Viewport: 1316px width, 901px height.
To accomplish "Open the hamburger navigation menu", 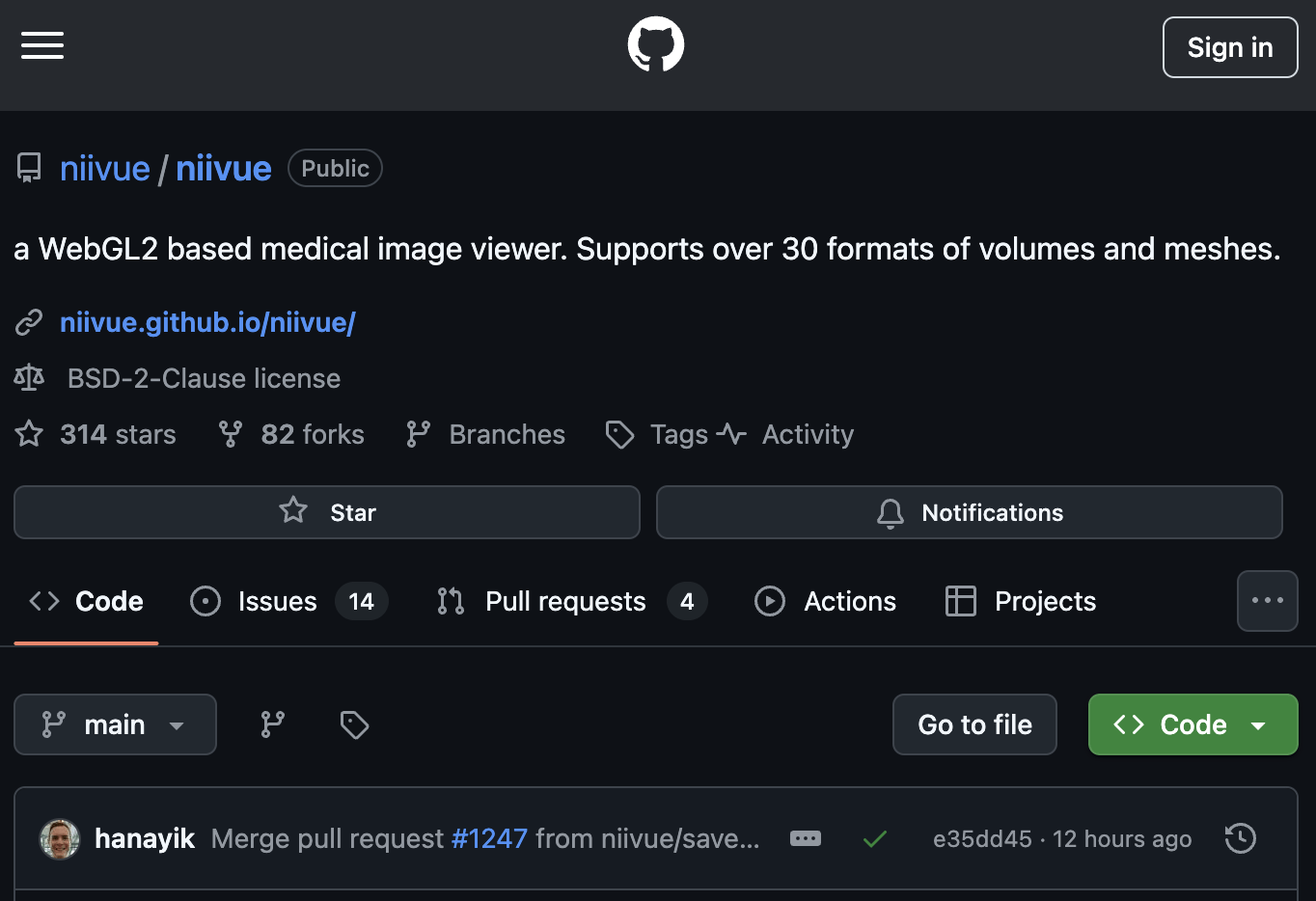I will (42, 45).
